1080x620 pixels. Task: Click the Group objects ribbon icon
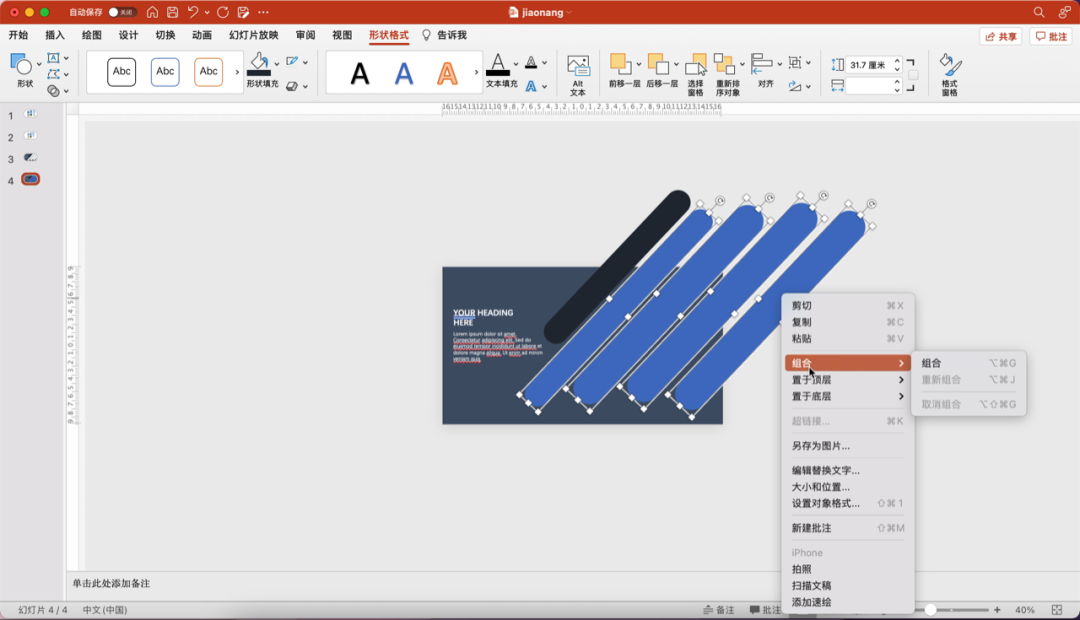(x=795, y=62)
